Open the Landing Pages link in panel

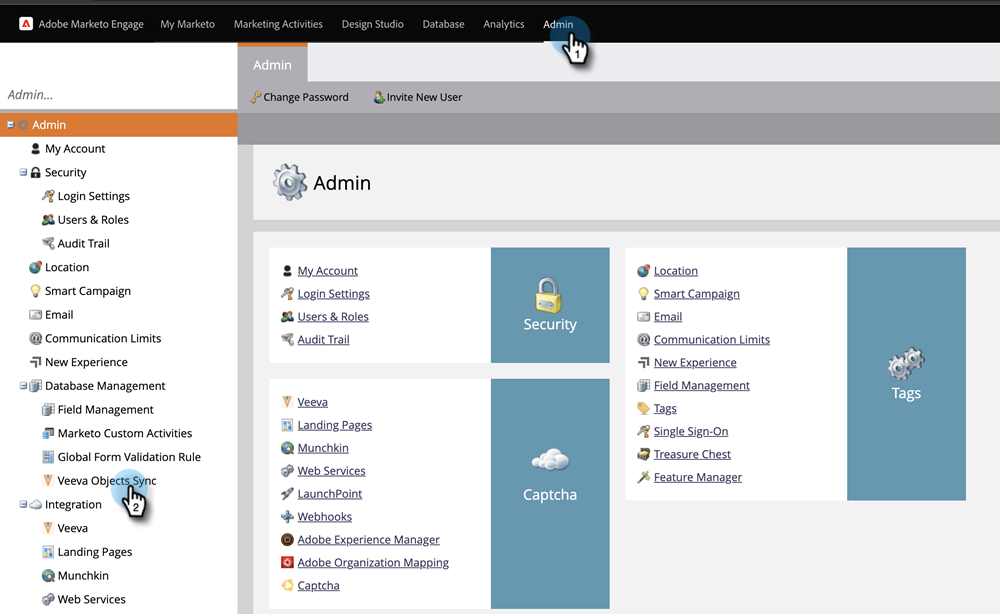point(335,425)
